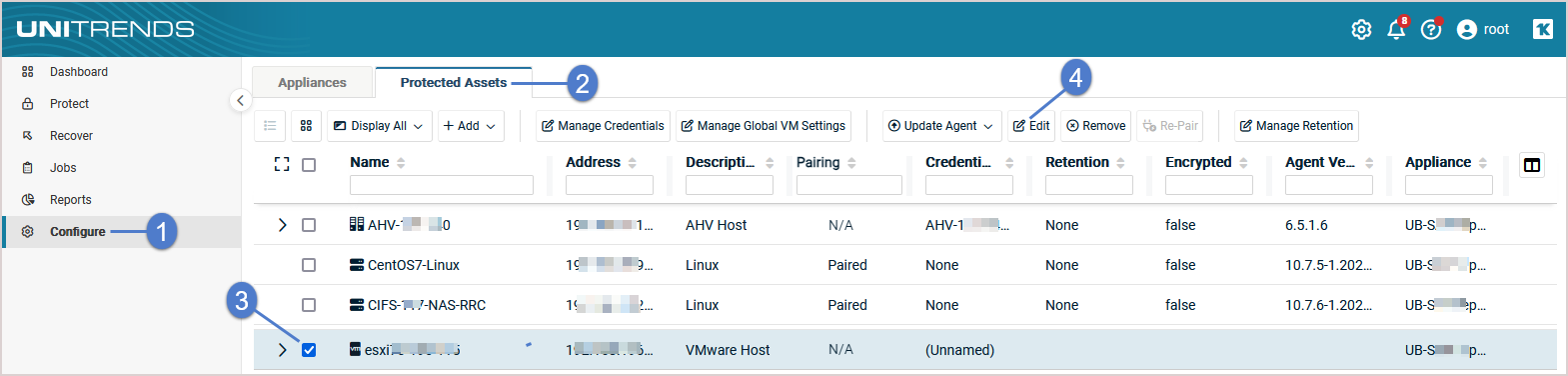Image resolution: width=1568 pixels, height=376 pixels.
Task: Collapse the left navigation sidebar
Action: coord(240,100)
